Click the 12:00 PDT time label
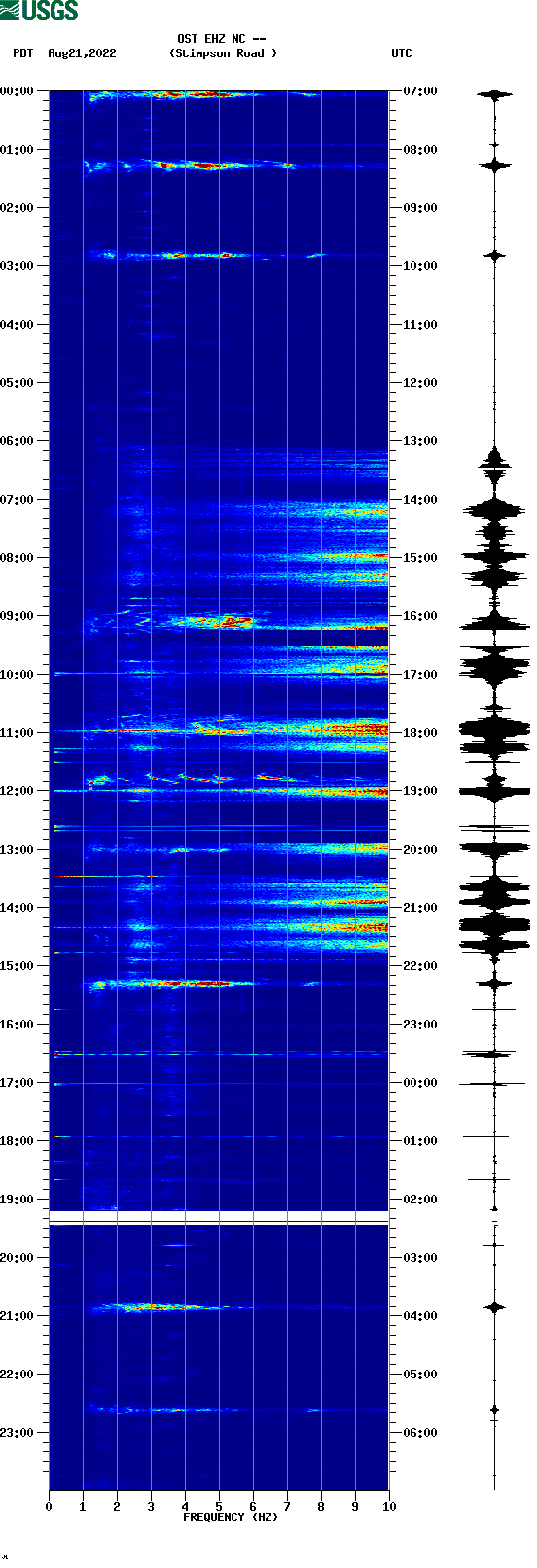The height and width of the screenshot is (1568, 537). pyautogui.click(x=17, y=791)
